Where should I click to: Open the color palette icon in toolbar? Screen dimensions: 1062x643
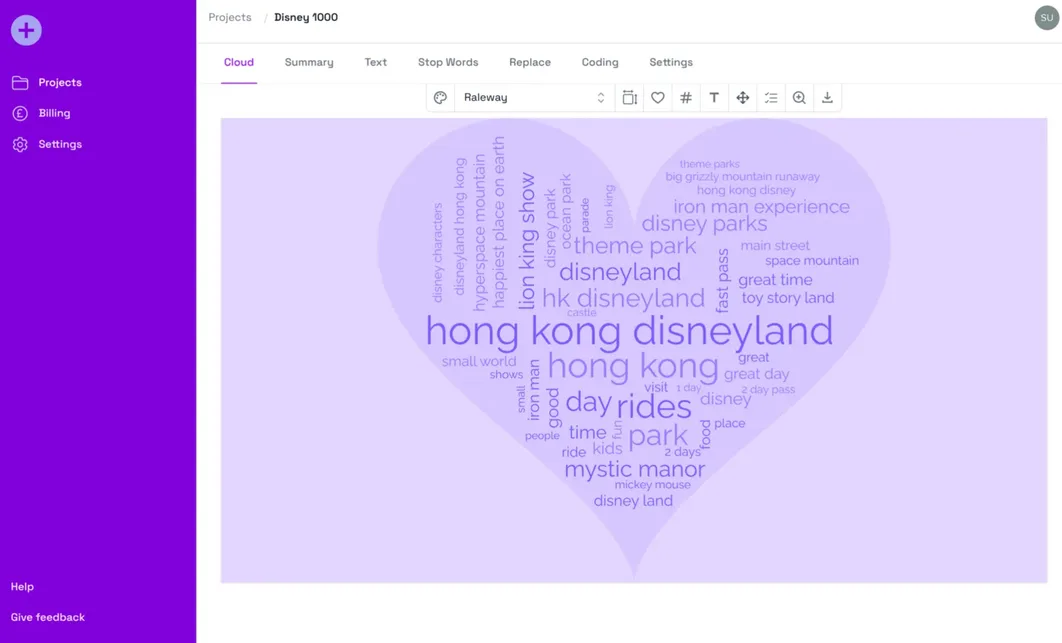[x=440, y=98]
